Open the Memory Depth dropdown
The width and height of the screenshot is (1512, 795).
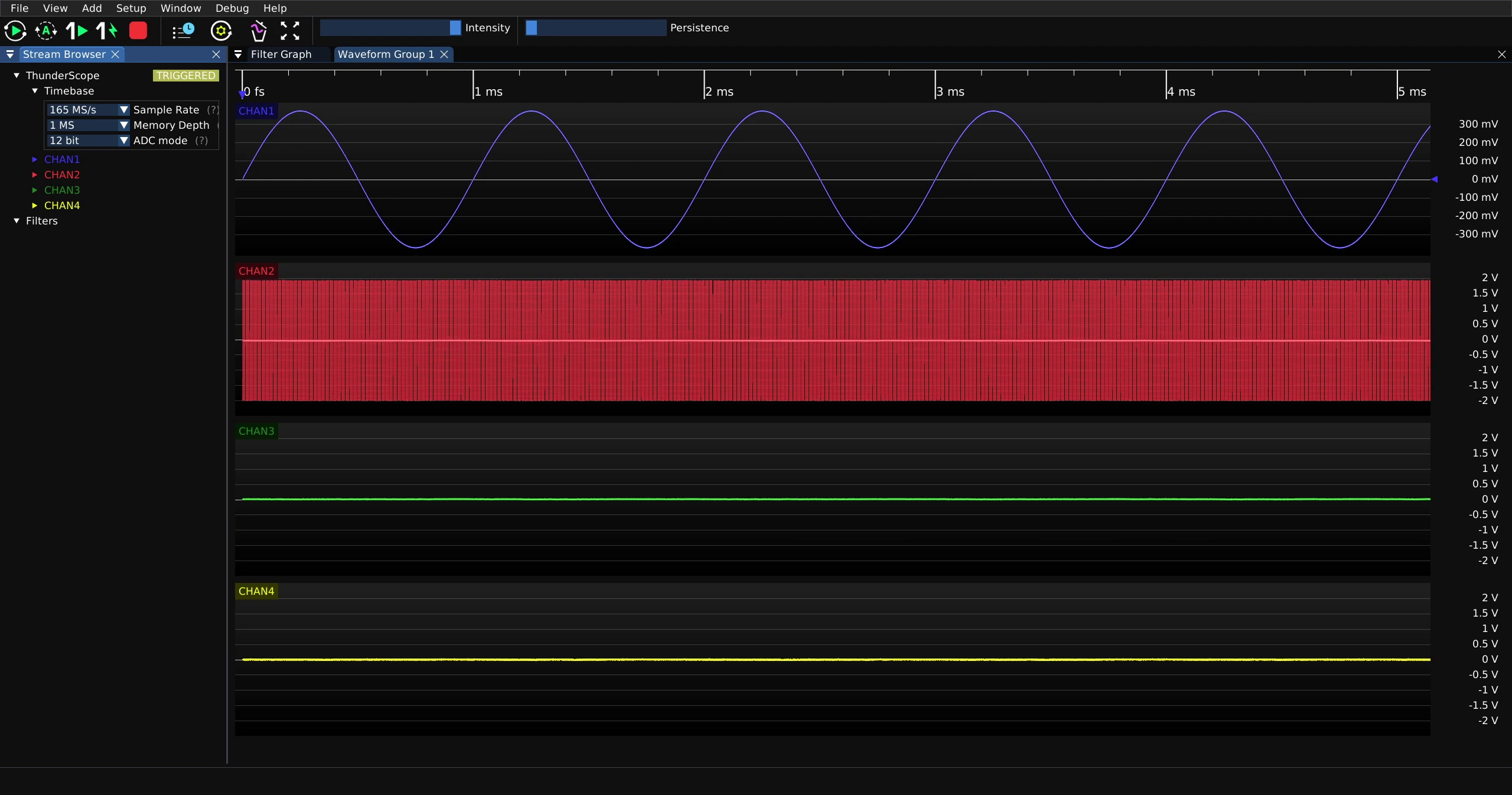pos(88,125)
